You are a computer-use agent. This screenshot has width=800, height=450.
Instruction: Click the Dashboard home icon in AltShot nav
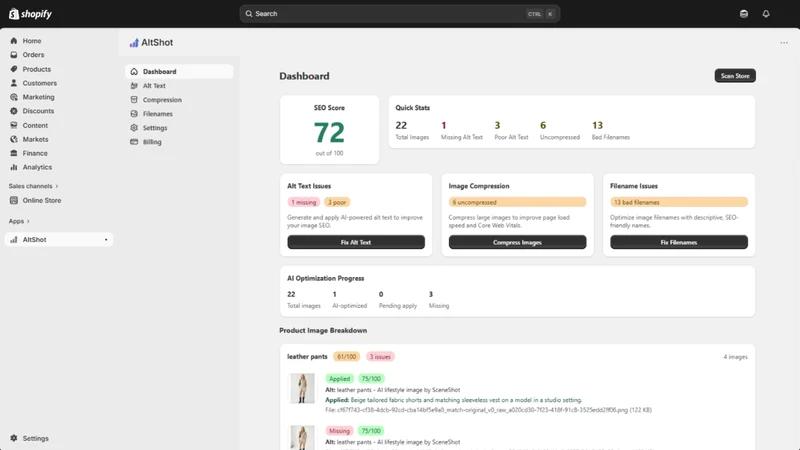coord(134,71)
